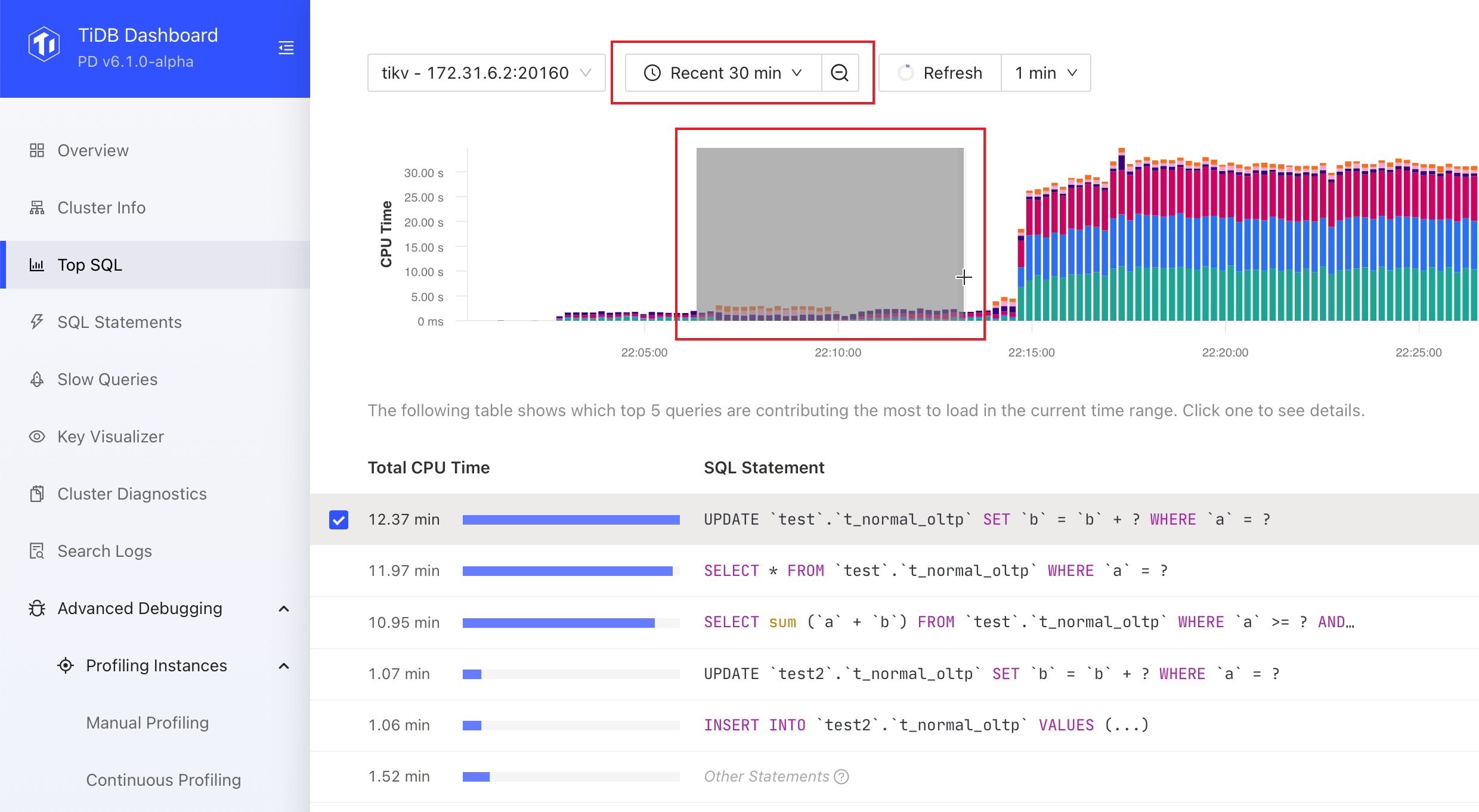Open the Recent 30 min time range dropdown
This screenshot has height=812, width=1479.
point(723,73)
